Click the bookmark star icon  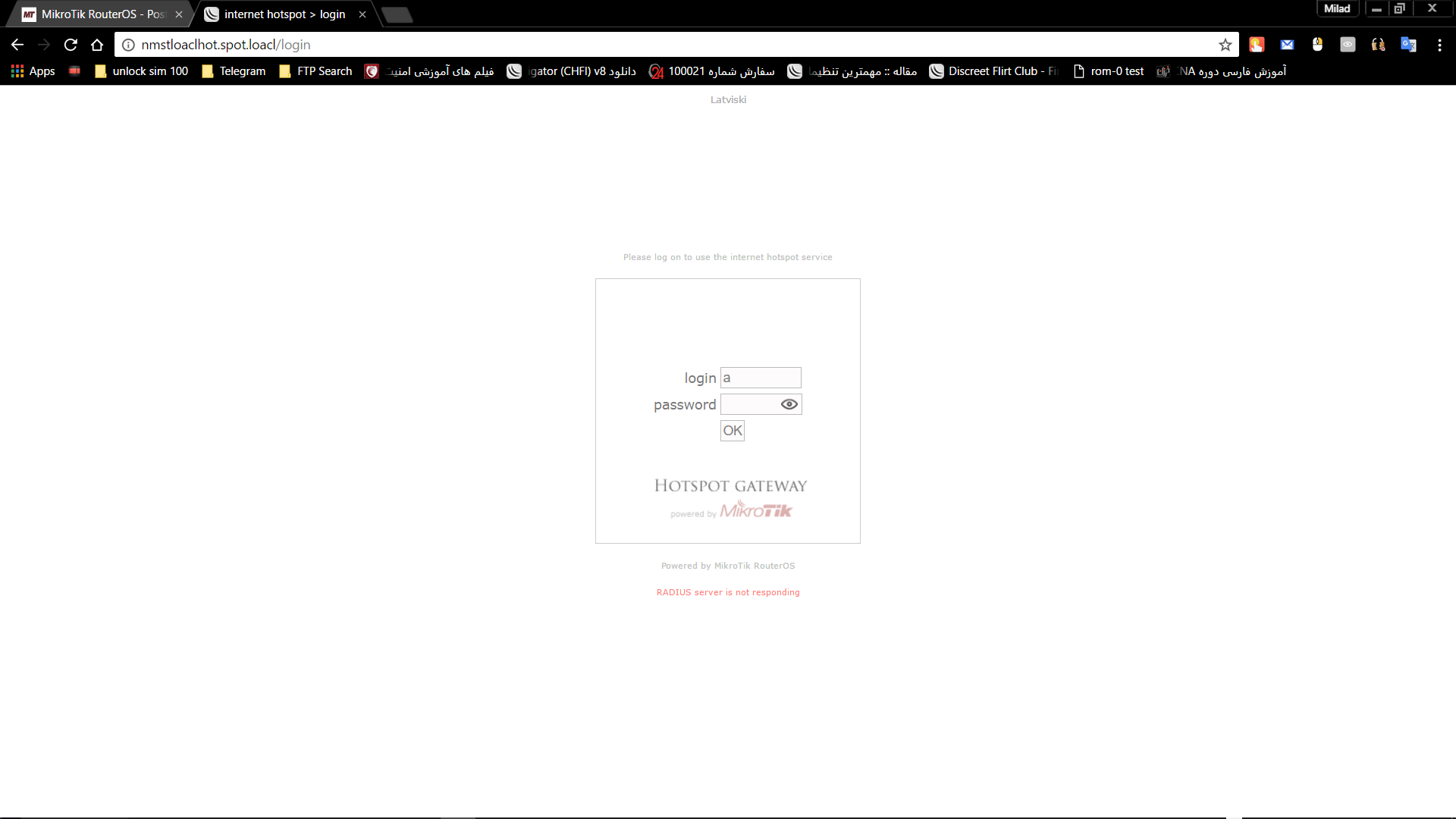[1226, 45]
